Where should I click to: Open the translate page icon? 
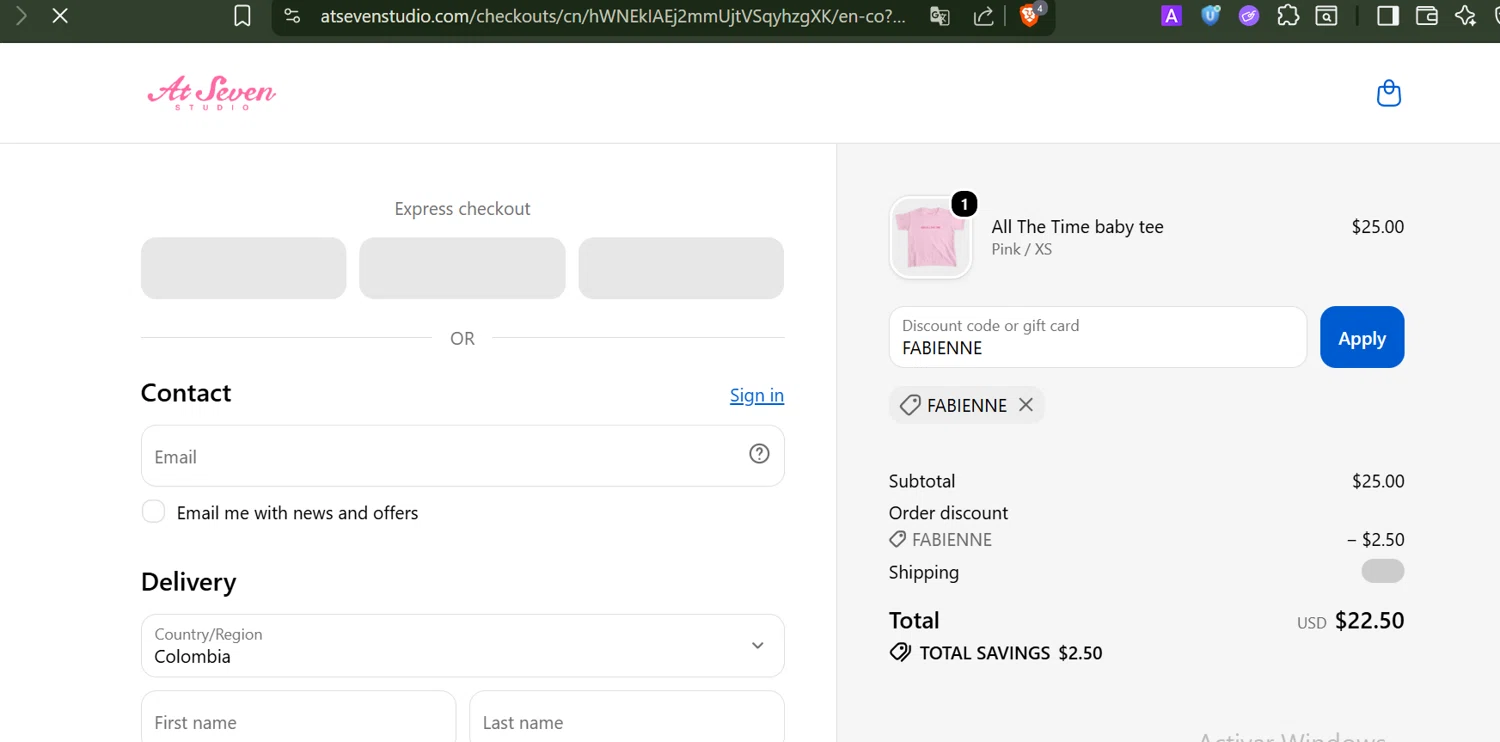point(940,16)
